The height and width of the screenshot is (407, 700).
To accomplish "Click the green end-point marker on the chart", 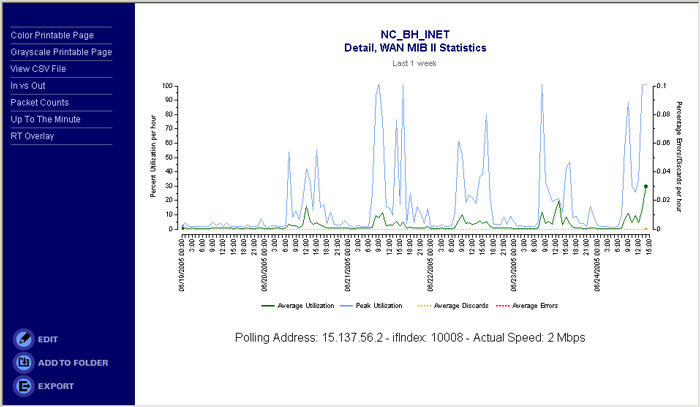I will point(646,186).
